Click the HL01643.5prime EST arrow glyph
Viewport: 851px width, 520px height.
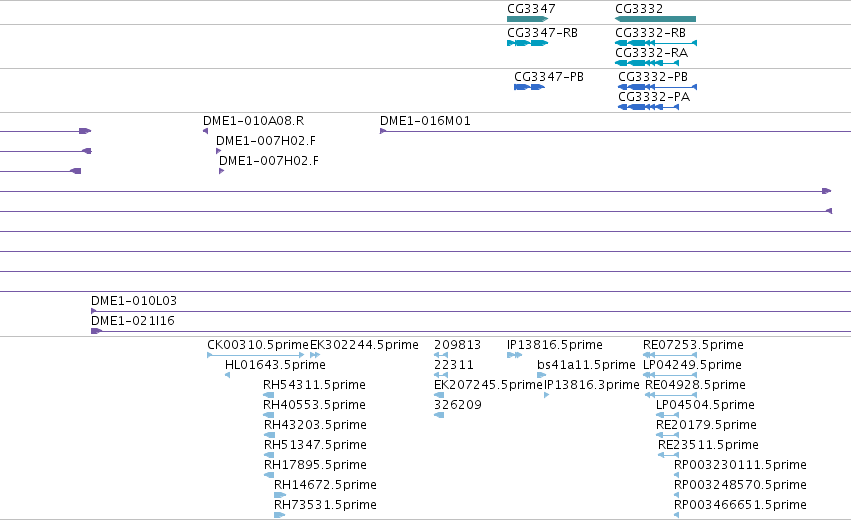(227, 375)
